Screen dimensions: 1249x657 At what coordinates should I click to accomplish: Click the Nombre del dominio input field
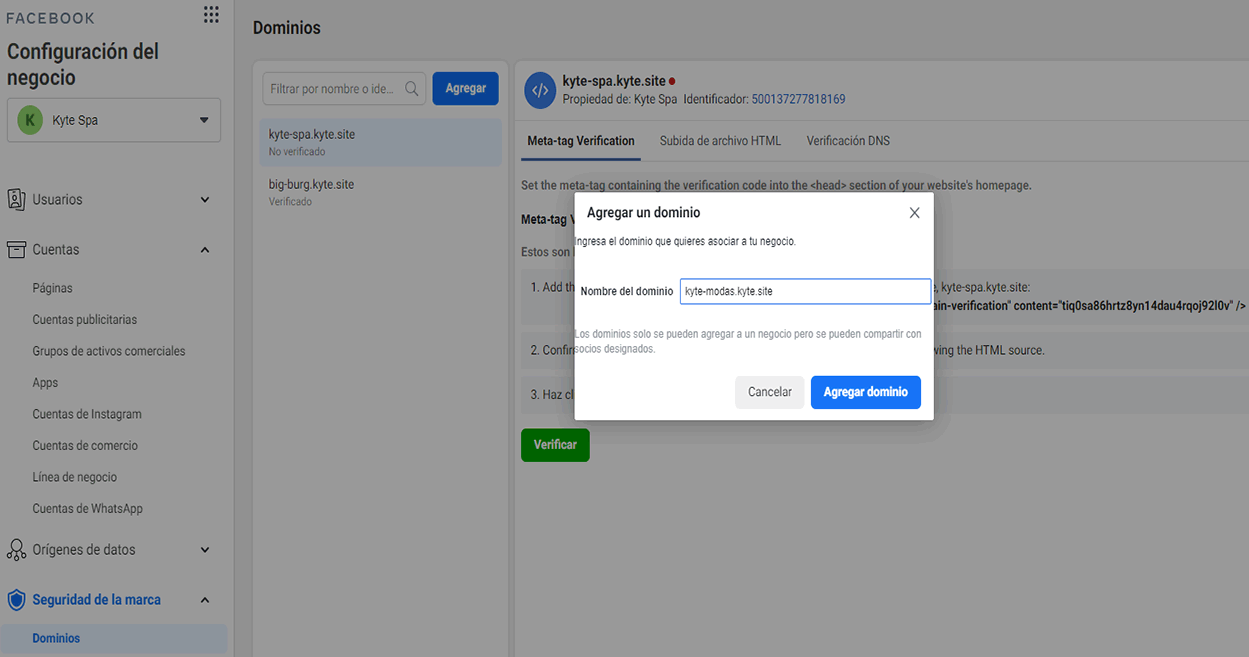pyautogui.click(x=805, y=291)
